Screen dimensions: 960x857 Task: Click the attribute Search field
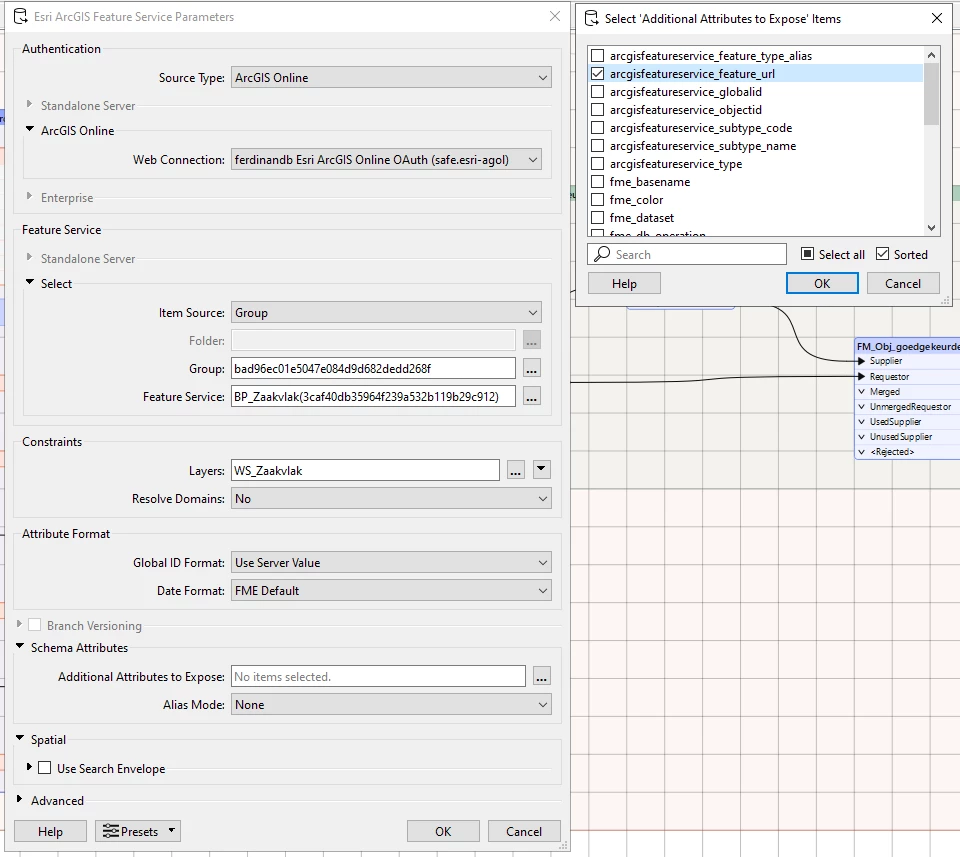click(687, 254)
